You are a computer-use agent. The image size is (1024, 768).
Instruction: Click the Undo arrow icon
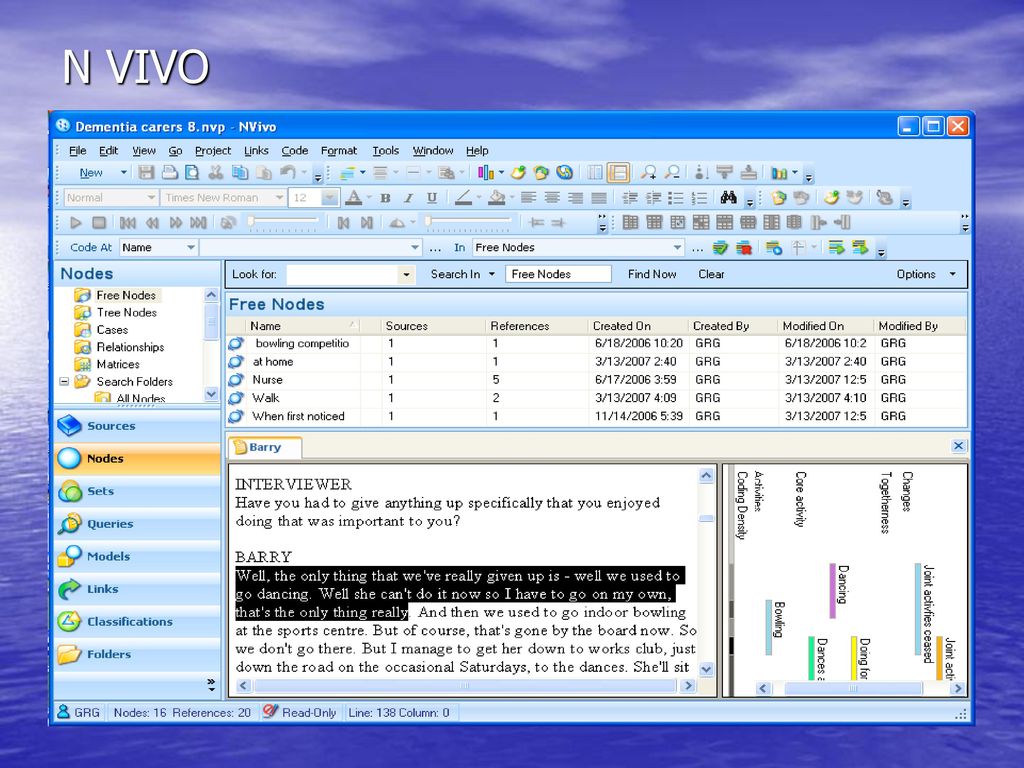tap(288, 173)
